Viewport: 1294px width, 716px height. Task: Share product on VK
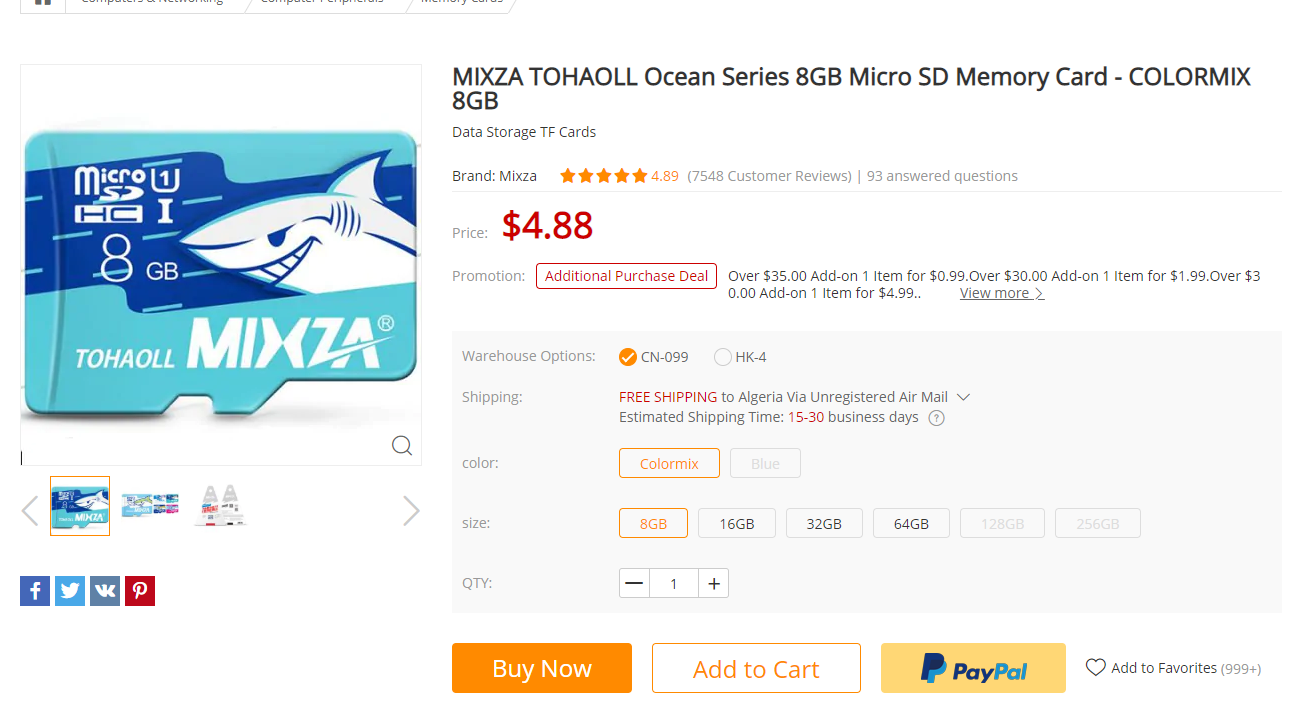[x=105, y=590]
